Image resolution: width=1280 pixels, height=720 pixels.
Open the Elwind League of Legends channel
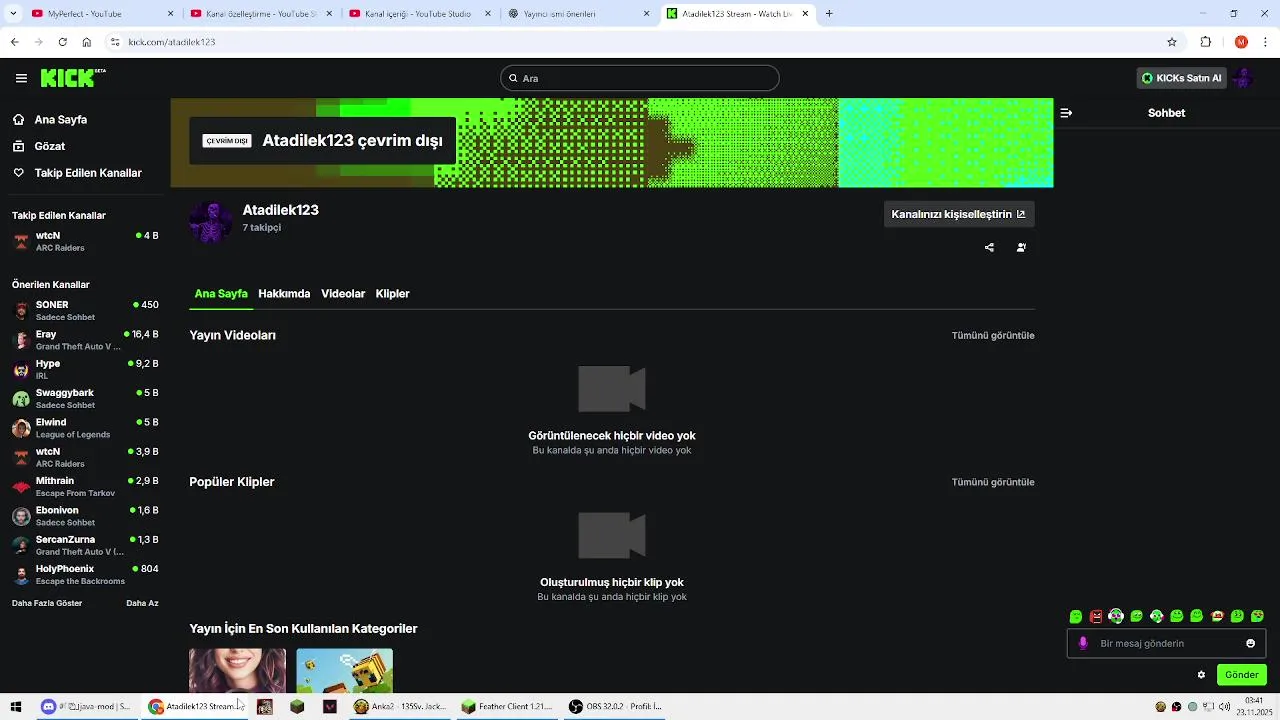pyautogui.click(x=85, y=428)
